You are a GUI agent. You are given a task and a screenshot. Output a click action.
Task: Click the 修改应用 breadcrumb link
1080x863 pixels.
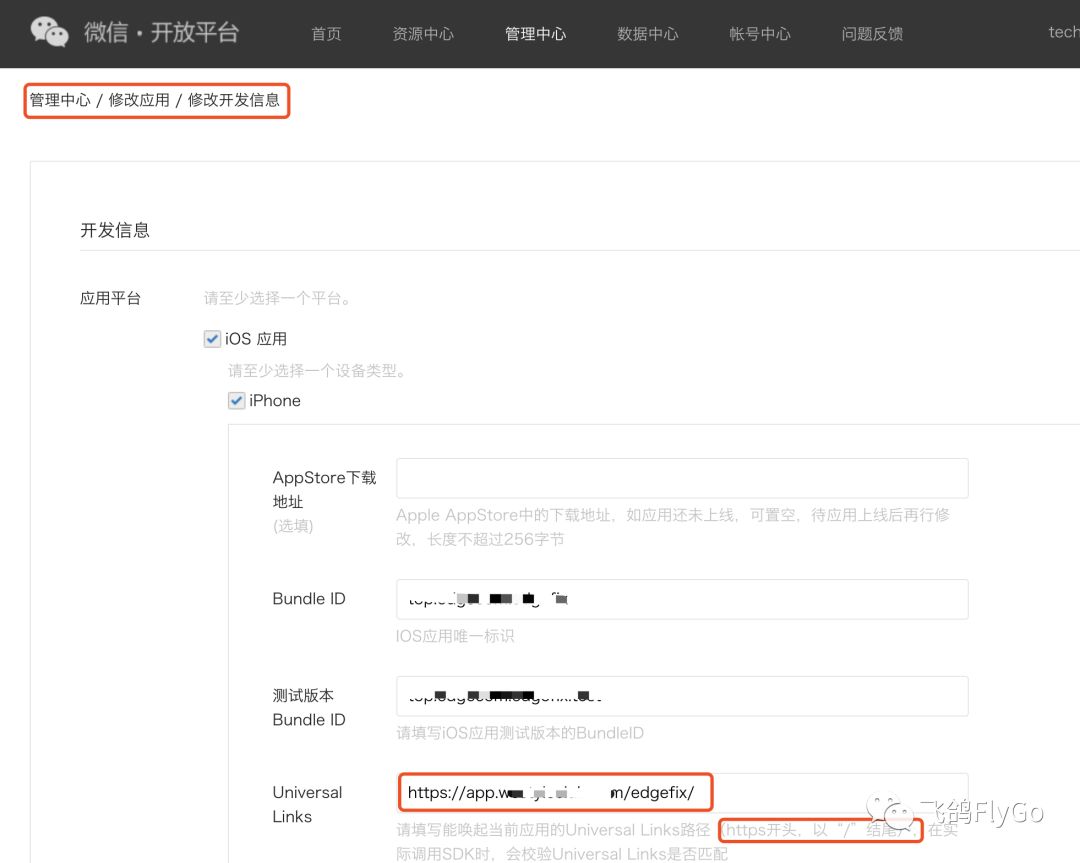point(139,100)
